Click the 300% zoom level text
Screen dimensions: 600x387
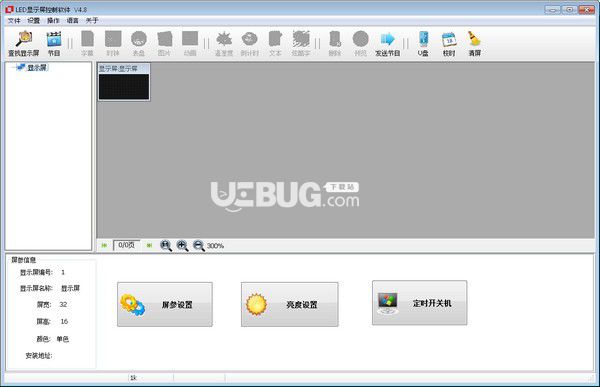click(215, 246)
